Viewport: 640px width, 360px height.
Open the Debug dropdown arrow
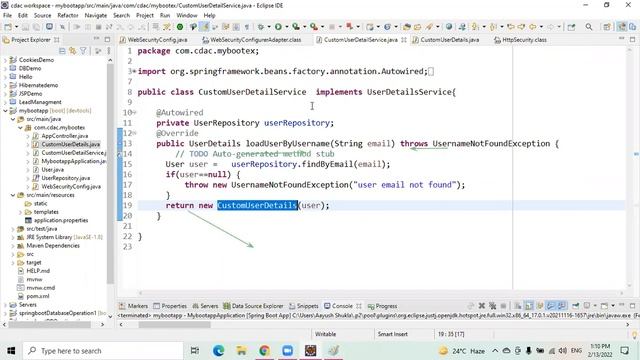click(269, 27)
